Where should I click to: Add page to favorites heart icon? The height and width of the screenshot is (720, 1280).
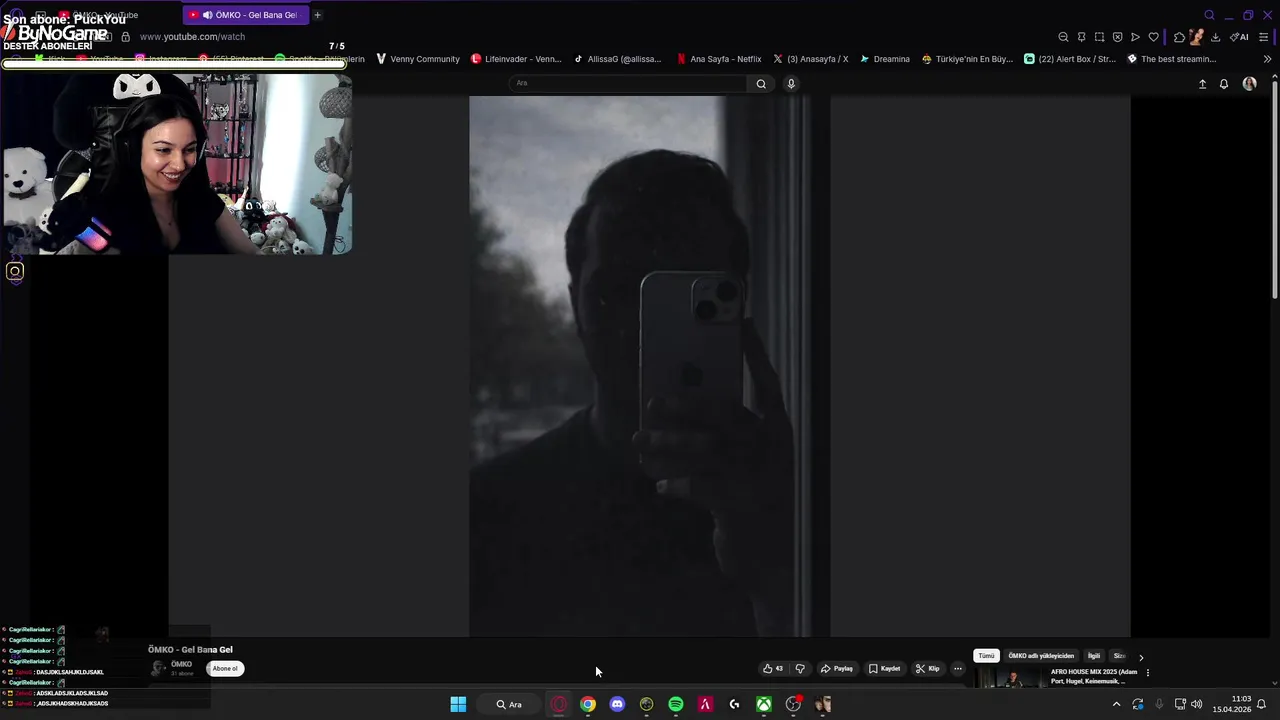coord(1153,37)
